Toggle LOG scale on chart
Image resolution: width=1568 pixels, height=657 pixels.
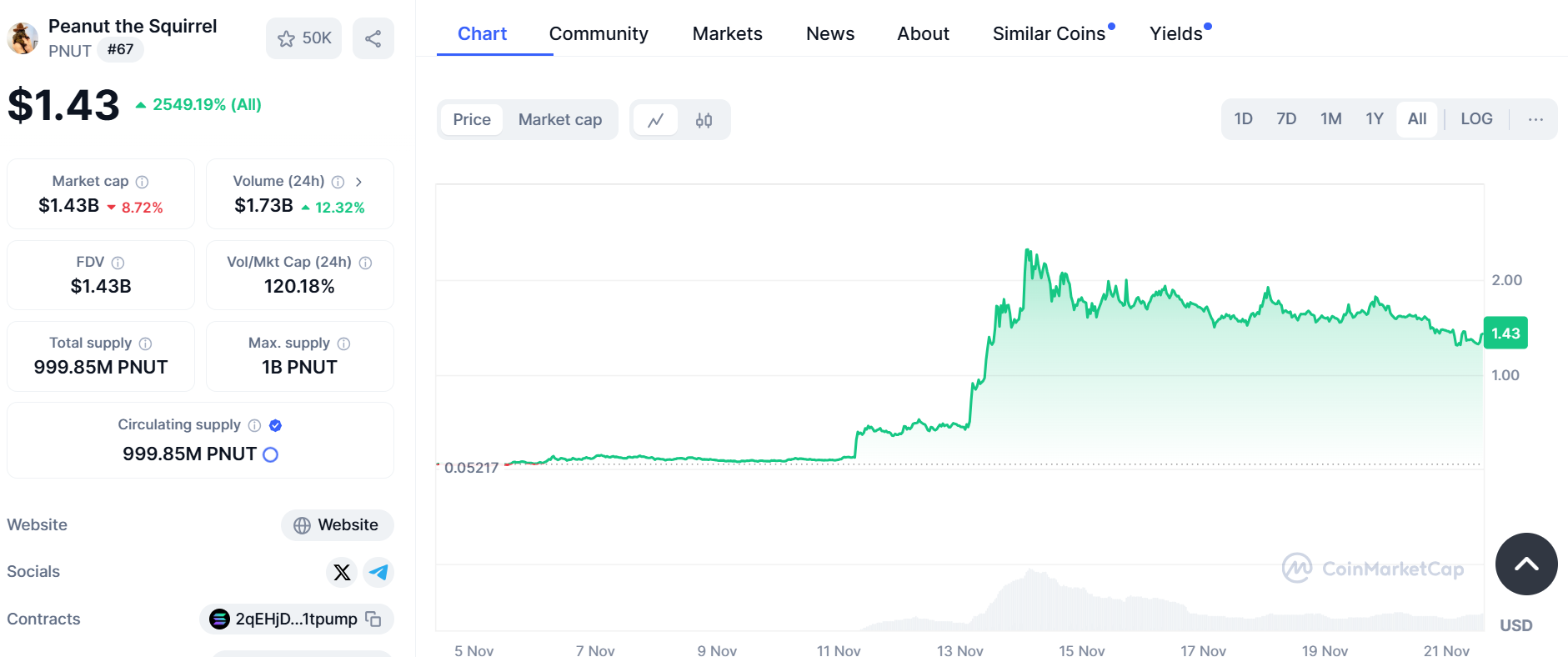point(1476,118)
